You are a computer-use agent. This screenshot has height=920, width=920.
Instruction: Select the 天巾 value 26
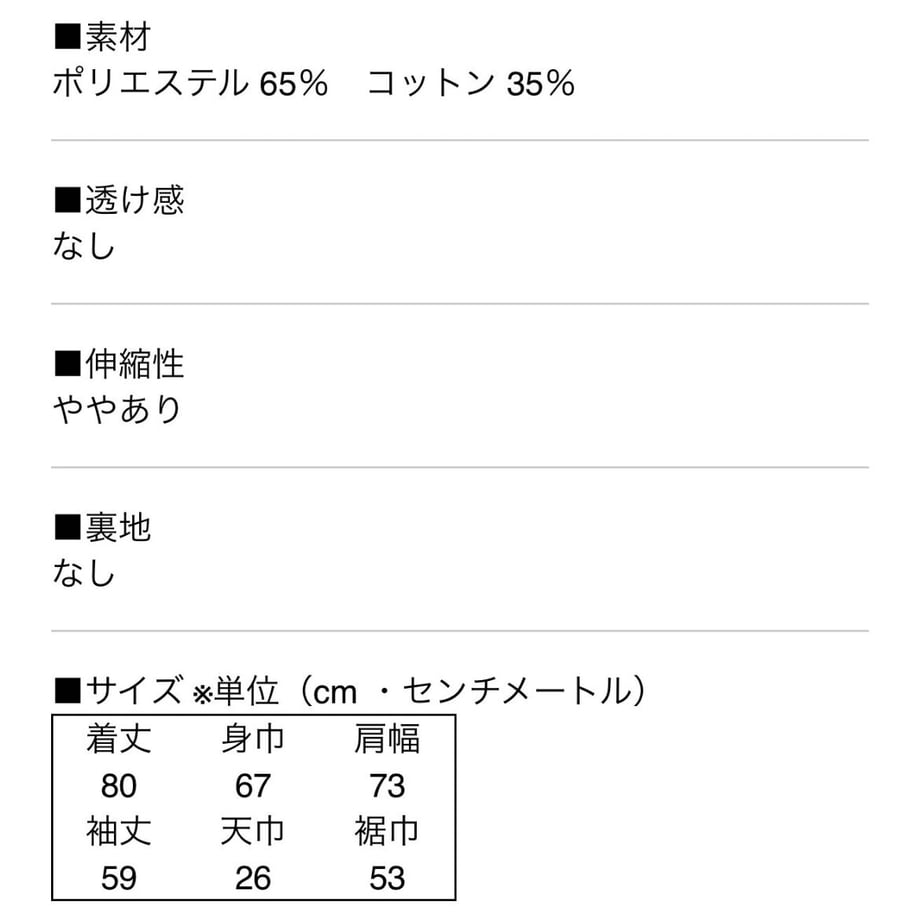point(253,878)
